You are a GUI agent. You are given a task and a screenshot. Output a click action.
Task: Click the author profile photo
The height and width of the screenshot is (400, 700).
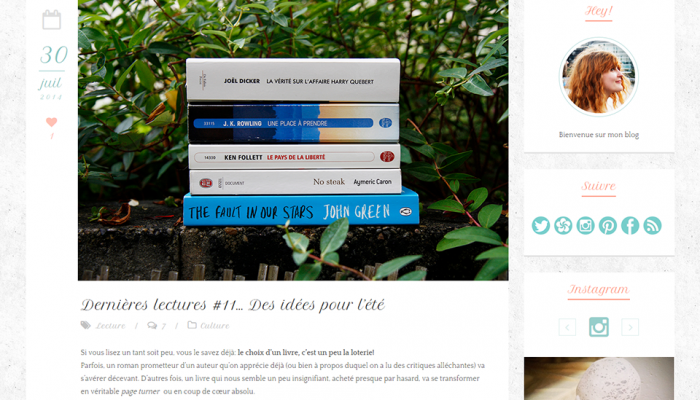[x=599, y=77]
